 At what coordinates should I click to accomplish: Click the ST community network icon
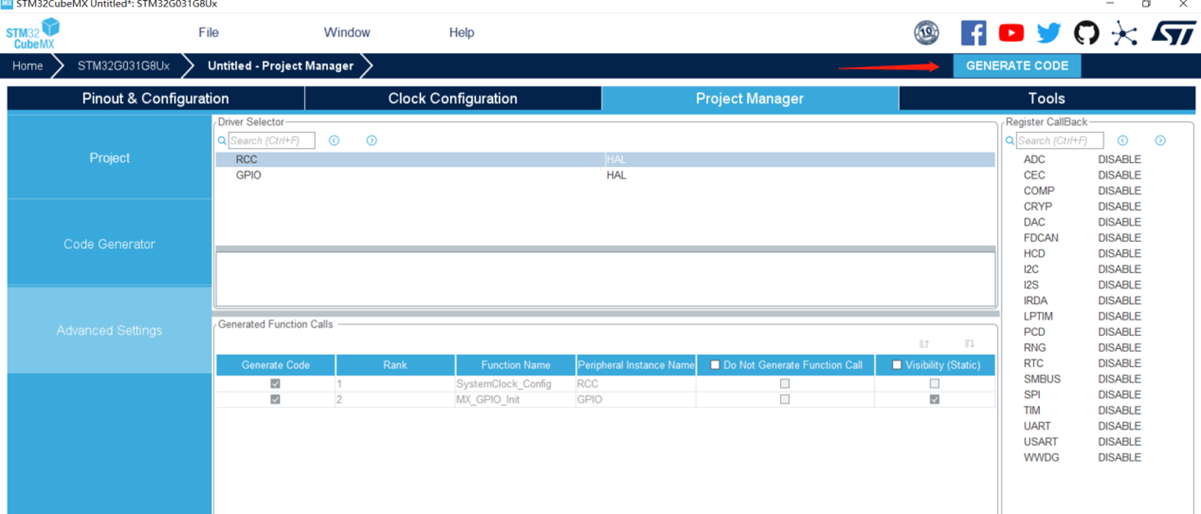[1125, 33]
